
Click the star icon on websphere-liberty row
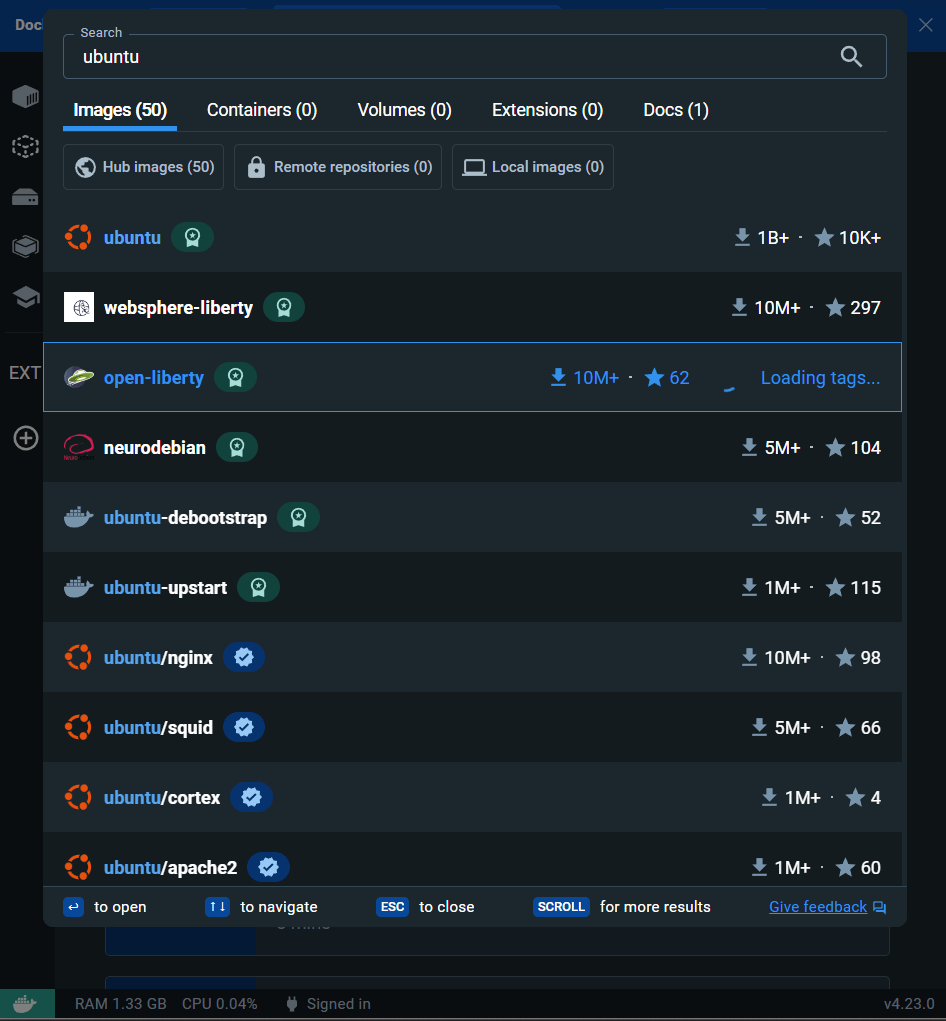pos(835,308)
